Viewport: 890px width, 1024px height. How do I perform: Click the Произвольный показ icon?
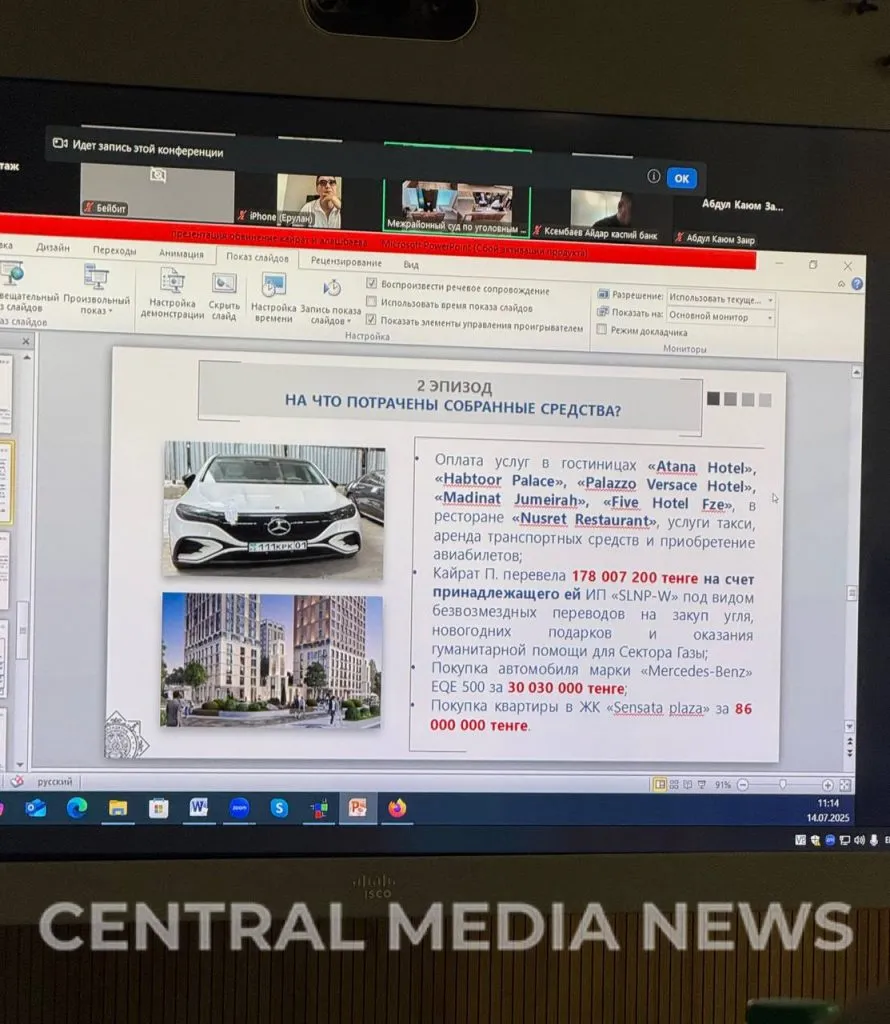coord(97,280)
